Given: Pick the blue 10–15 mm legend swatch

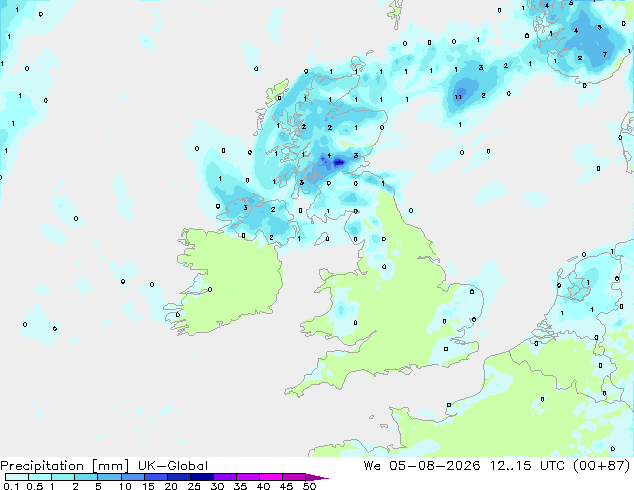Looking at the screenshot, I should tap(133, 477).
